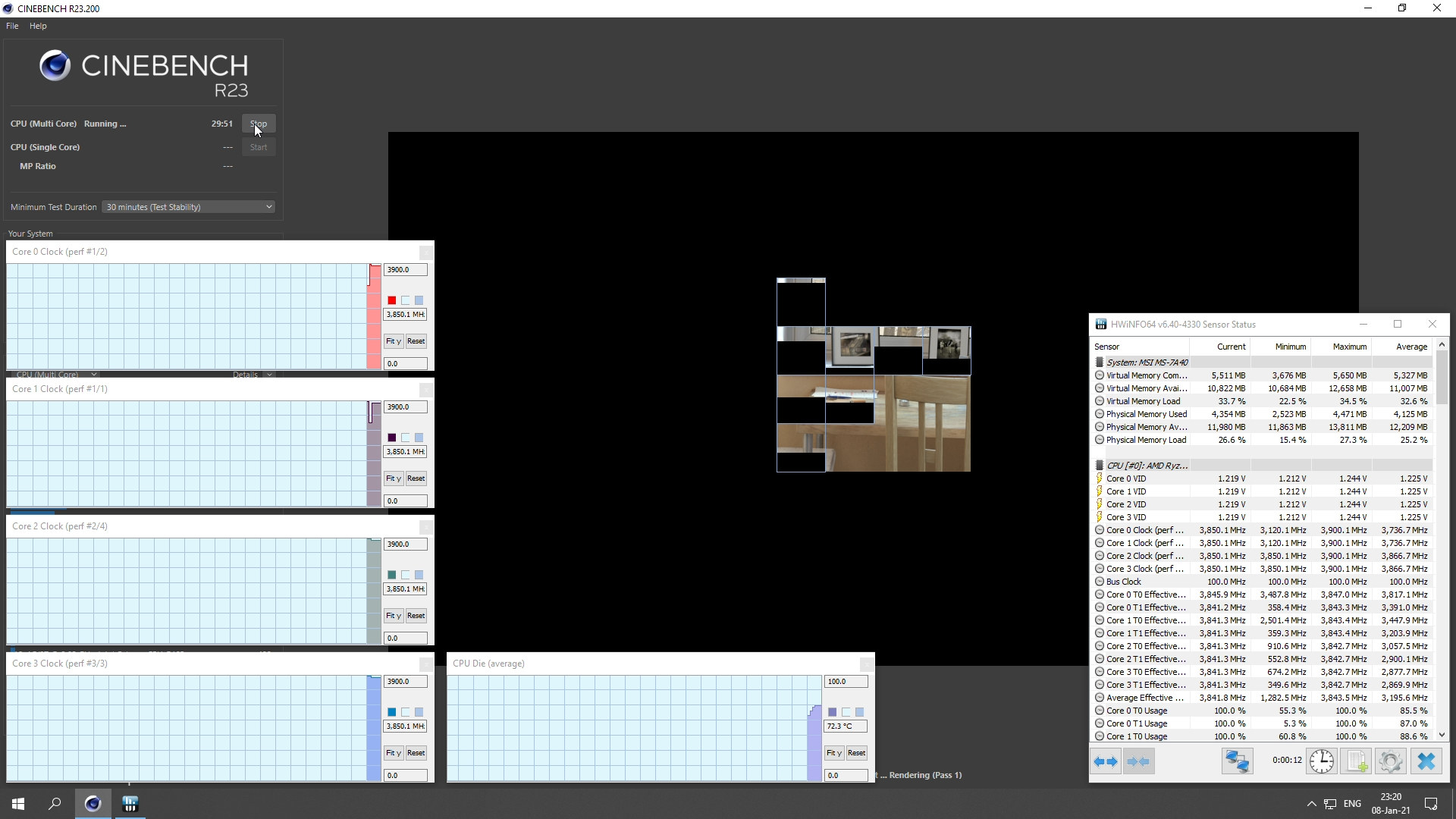Viewport: 1456px width, 819px height.
Task: Click the Core 2 Clock graph maximum value field
Action: 405,544
